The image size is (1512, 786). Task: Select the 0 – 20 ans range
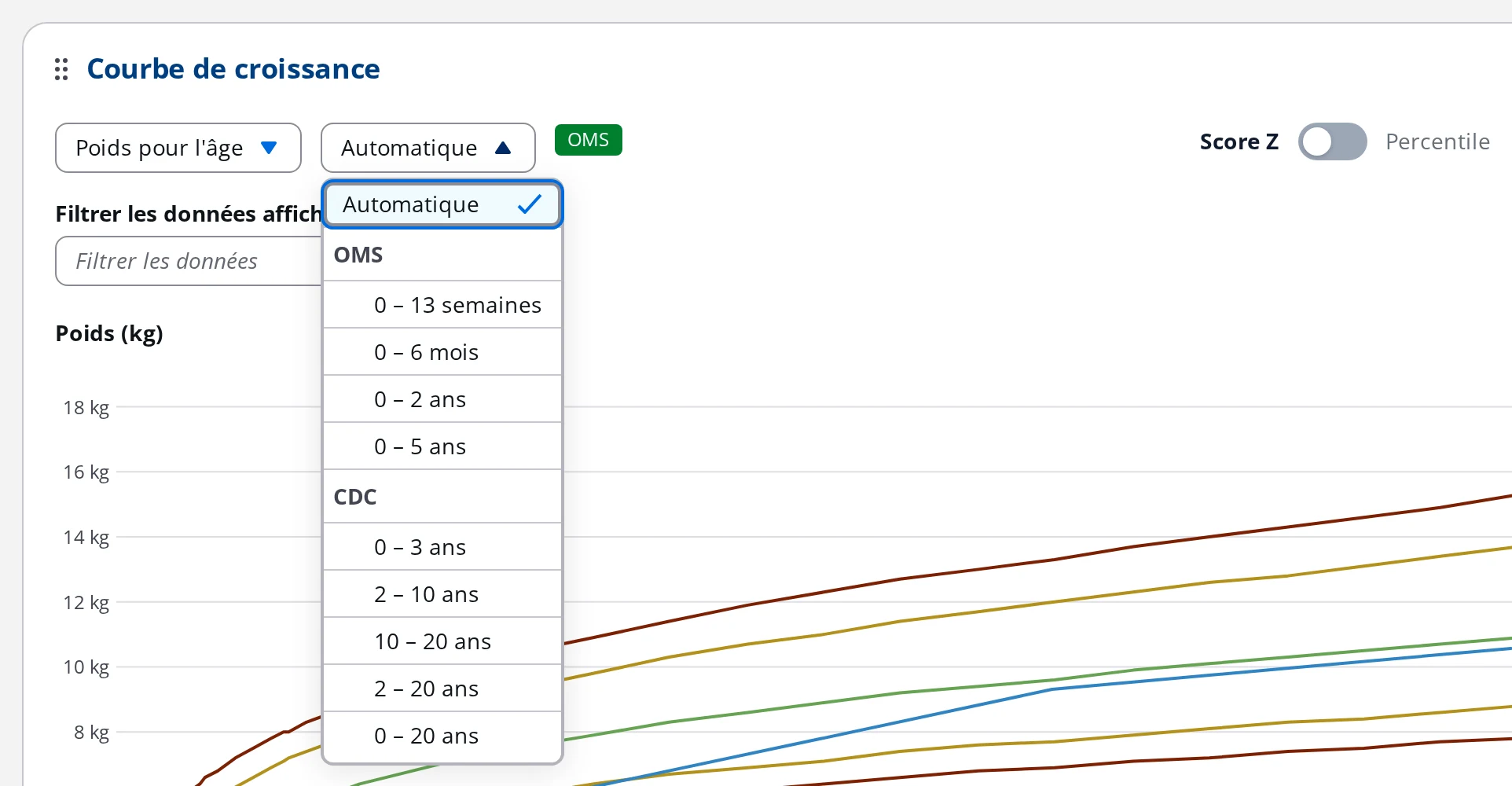pyautogui.click(x=442, y=736)
